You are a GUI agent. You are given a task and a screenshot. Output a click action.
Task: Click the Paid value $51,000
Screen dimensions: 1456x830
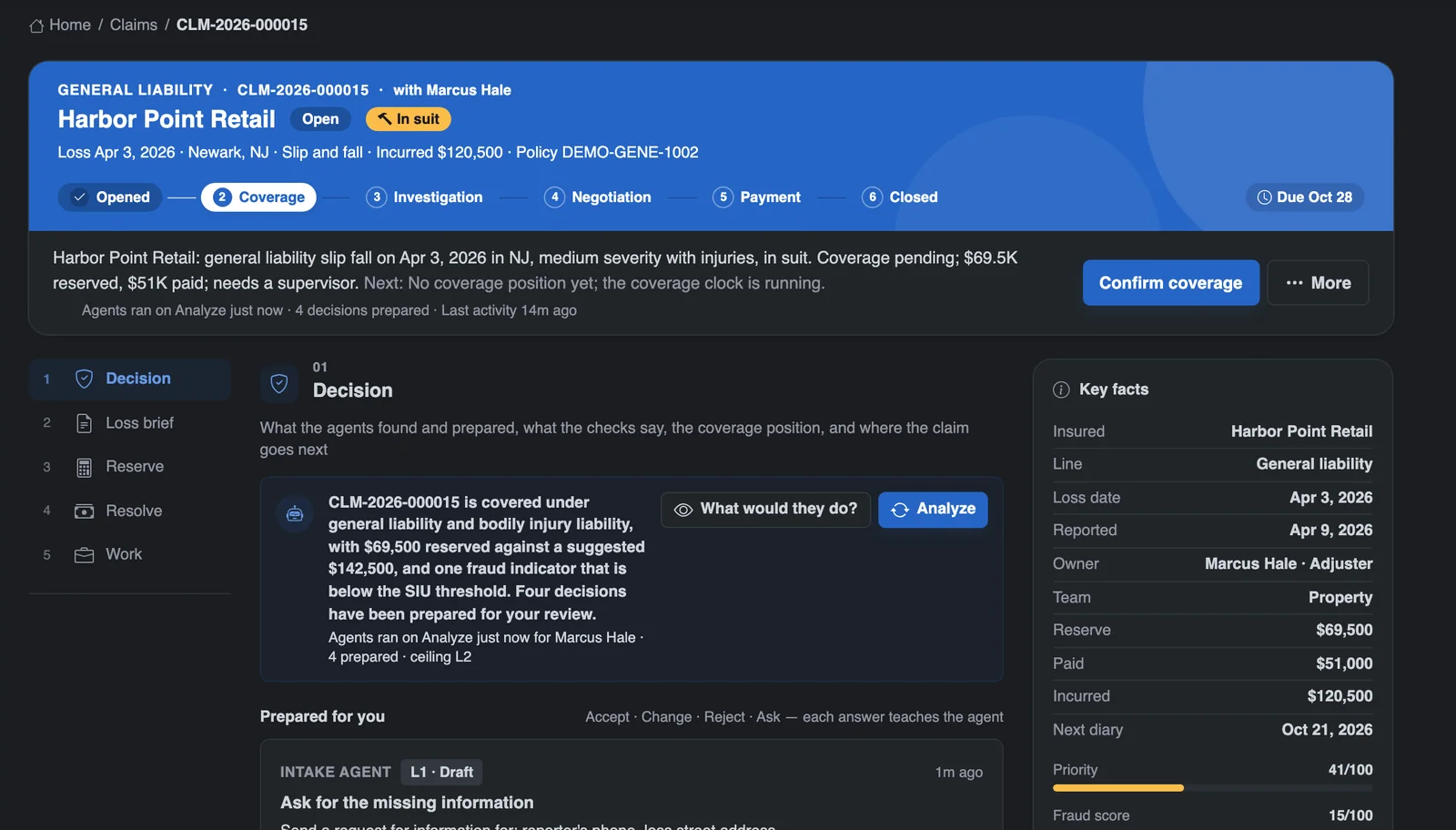(1344, 663)
